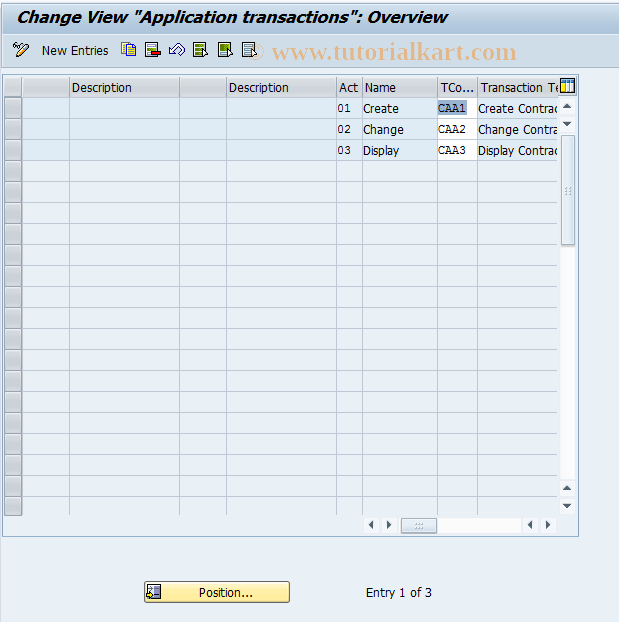Click the select-all corner cell of table
Viewport: 619px width, 622px height.
click(13, 87)
